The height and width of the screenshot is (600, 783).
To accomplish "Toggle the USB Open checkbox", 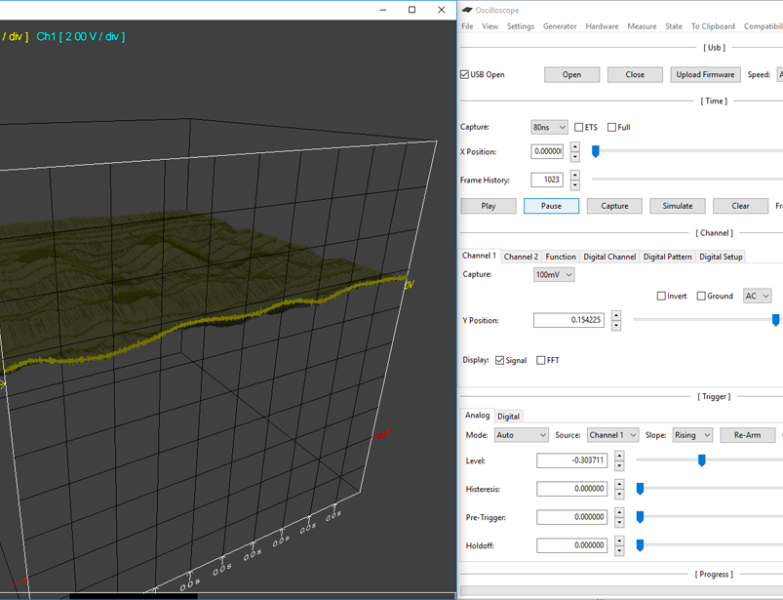I will [464, 74].
